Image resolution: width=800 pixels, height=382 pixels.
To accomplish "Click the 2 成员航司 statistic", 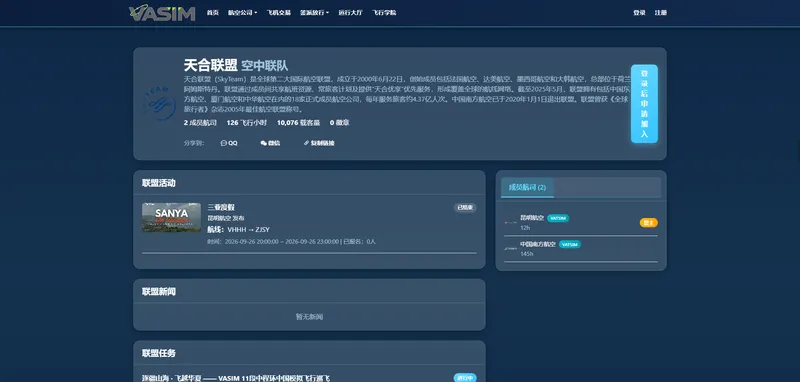I will [x=200, y=123].
